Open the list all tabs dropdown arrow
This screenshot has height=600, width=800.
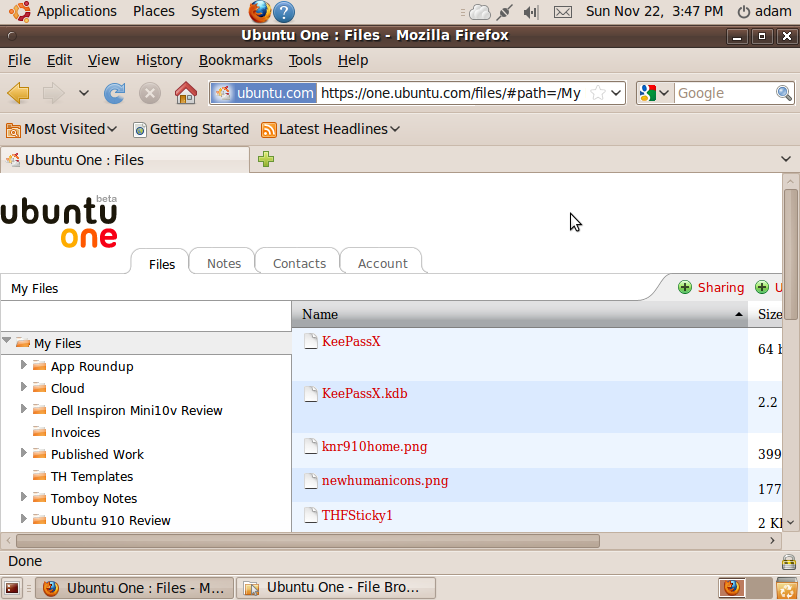(786, 159)
